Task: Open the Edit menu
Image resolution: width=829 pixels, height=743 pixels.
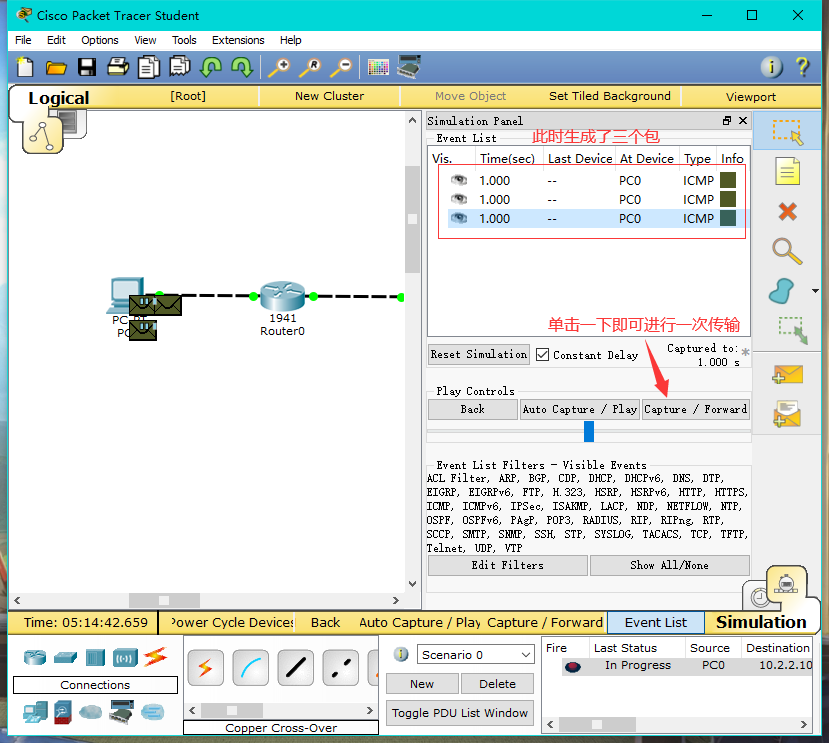Action: pos(56,40)
